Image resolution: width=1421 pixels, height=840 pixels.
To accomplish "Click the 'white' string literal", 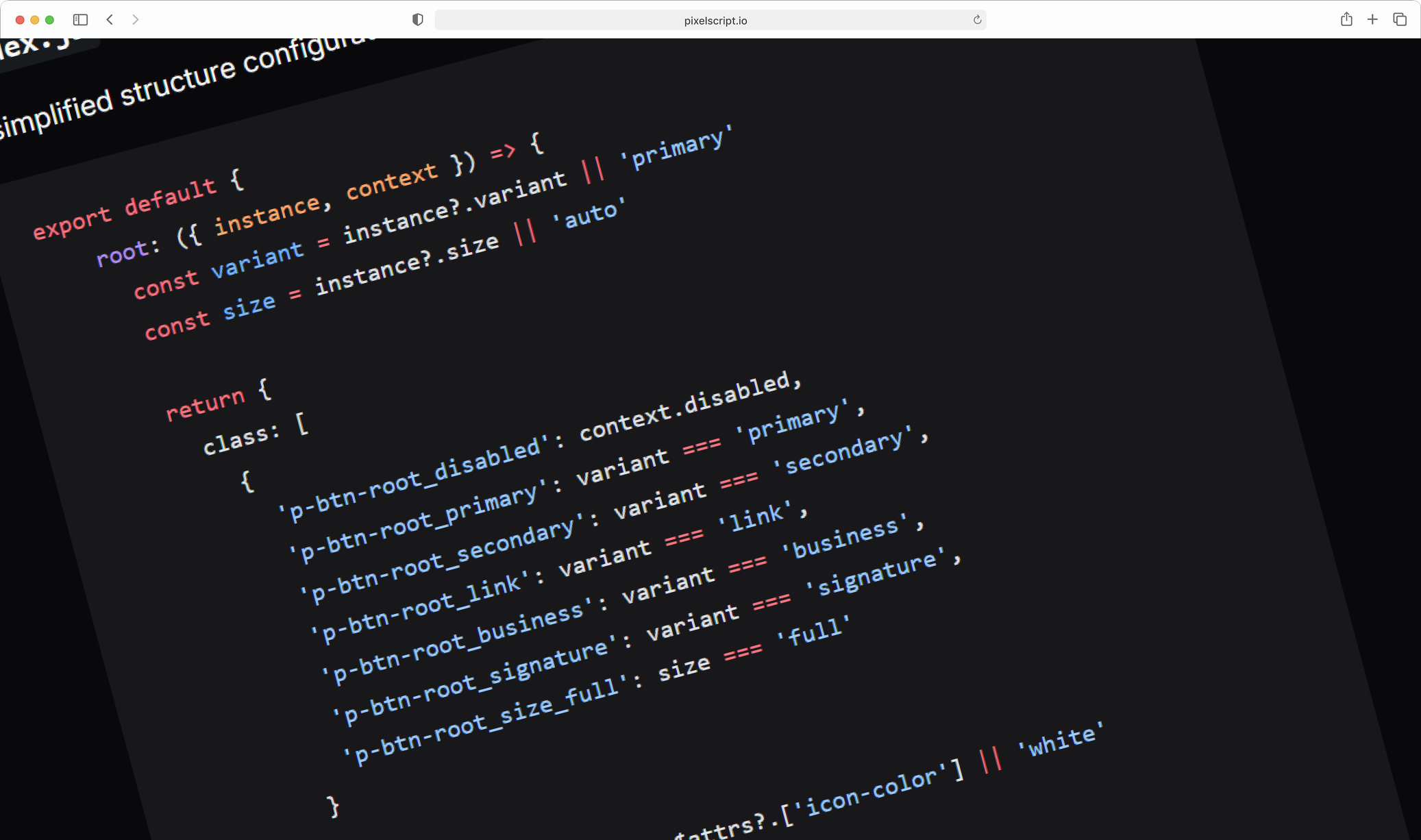I will pos(1061,741).
